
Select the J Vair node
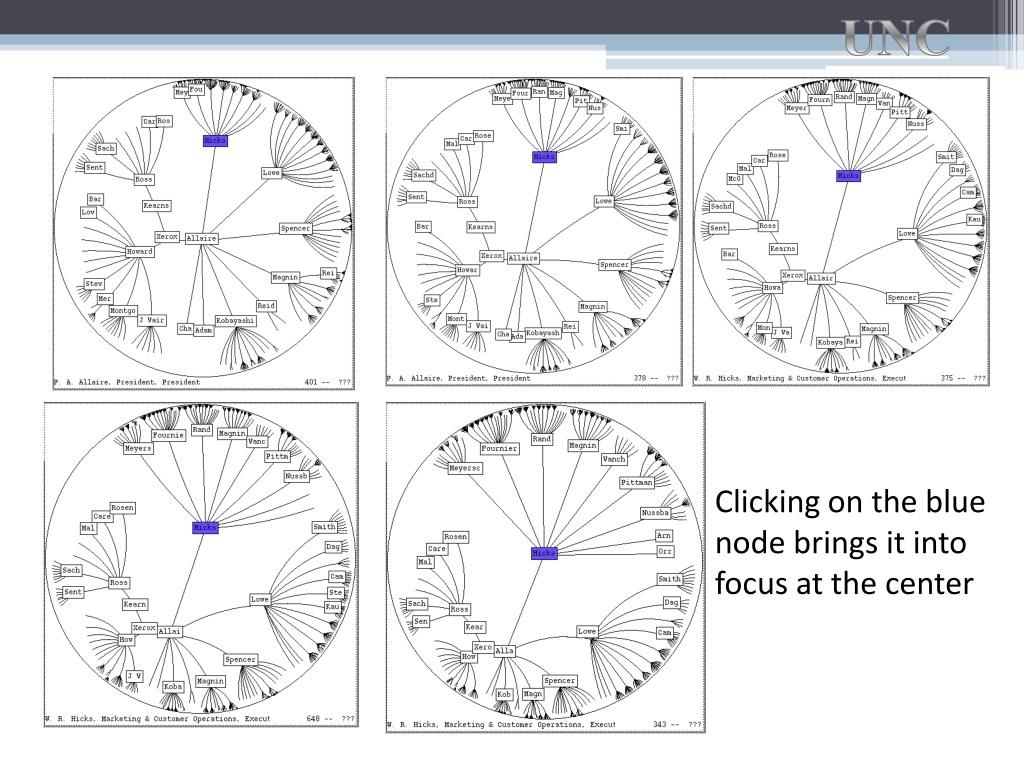click(x=152, y=320)
